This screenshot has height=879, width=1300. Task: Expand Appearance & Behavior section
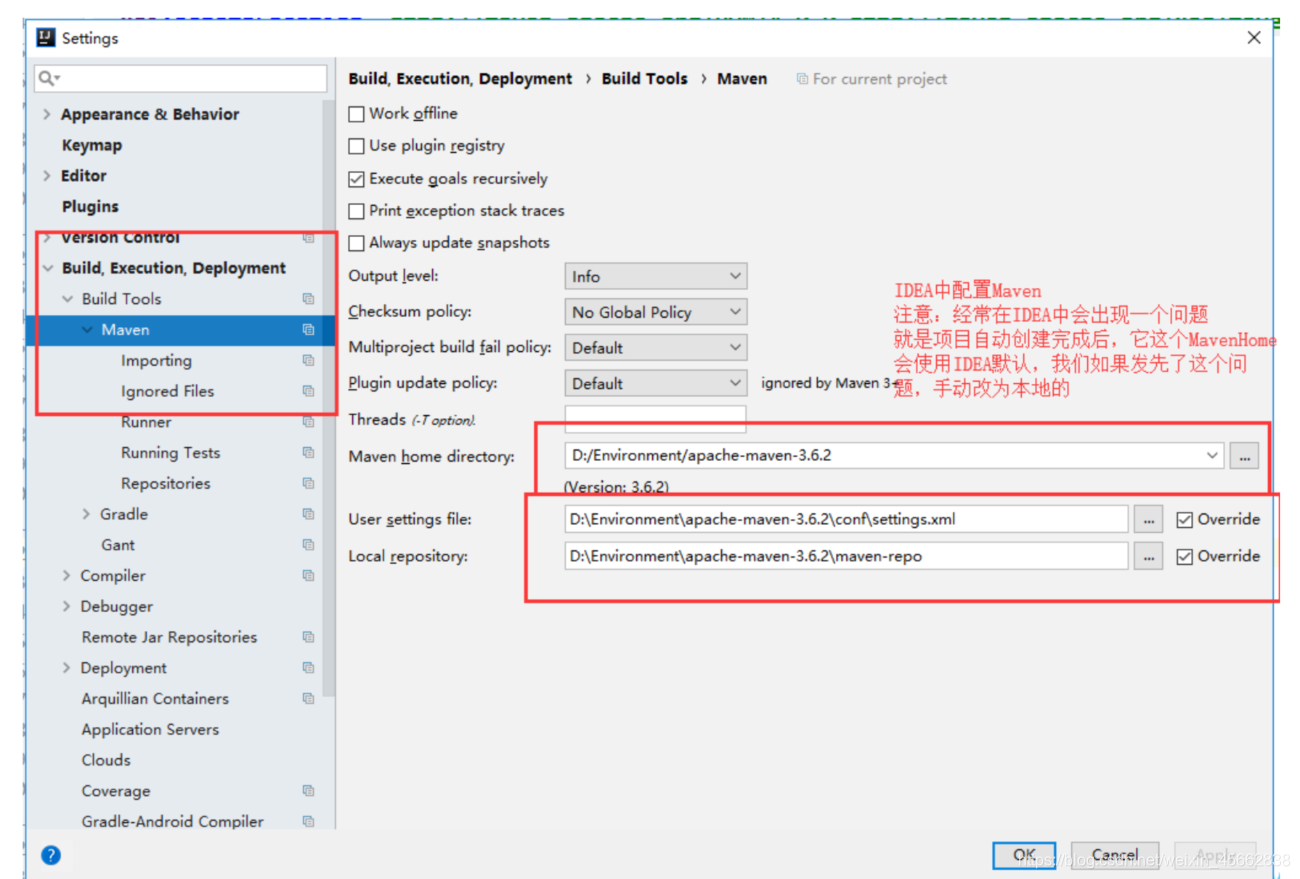coord(46,115)
